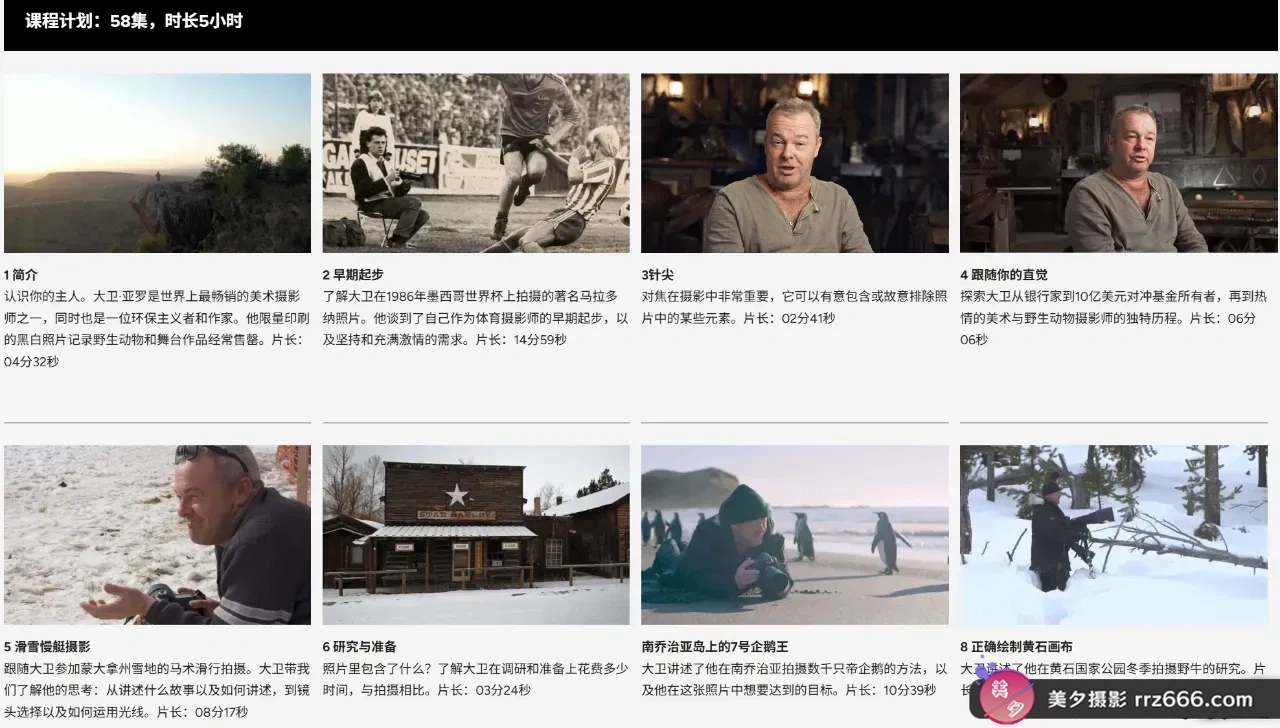Click the title '6 研究与准备'
Screen dimensions: 1280x728
(360, 646)
